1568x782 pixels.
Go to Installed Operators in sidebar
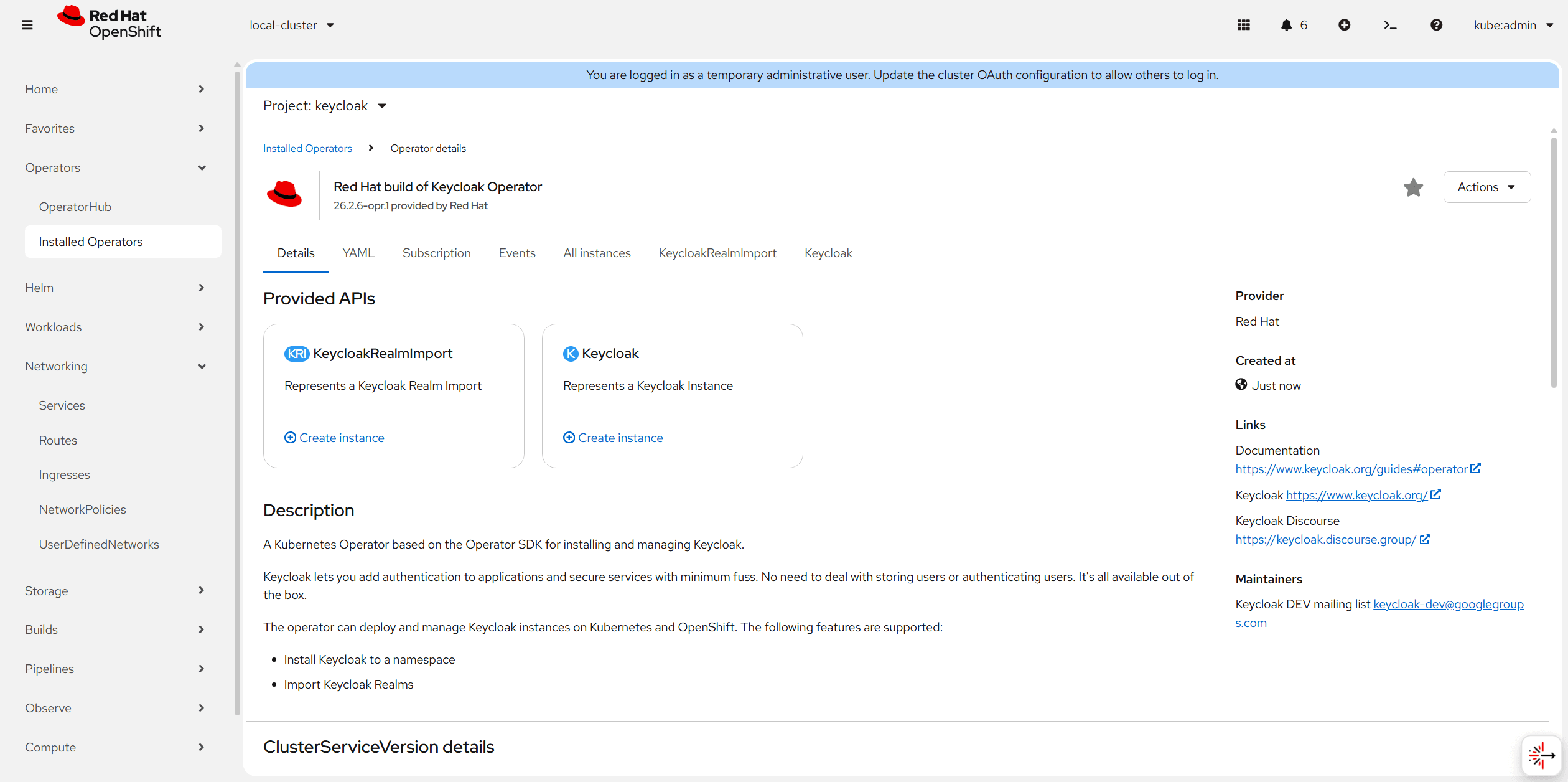[123, 242]
